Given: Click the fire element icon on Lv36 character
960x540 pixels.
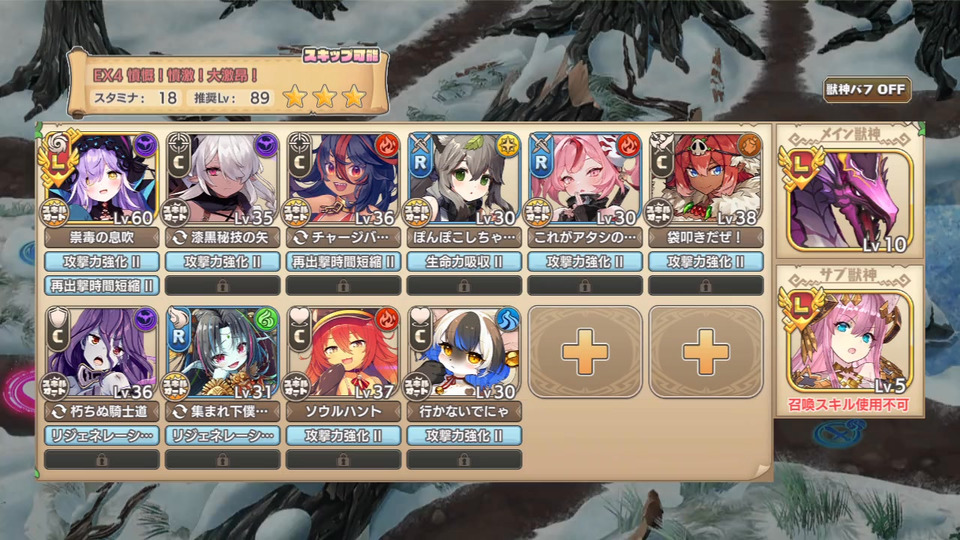Looking at the screenshot, I should (386, 146).
